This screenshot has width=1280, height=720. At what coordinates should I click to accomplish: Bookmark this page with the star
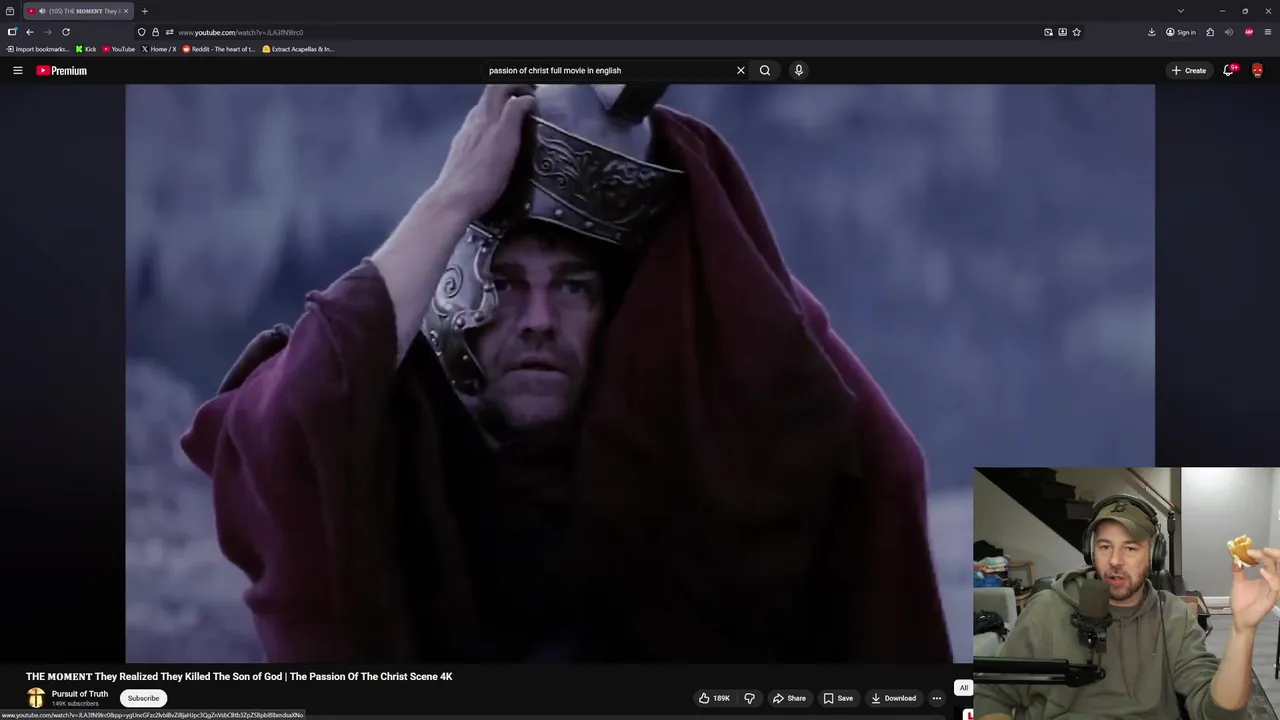click(x=1076, y=32)
